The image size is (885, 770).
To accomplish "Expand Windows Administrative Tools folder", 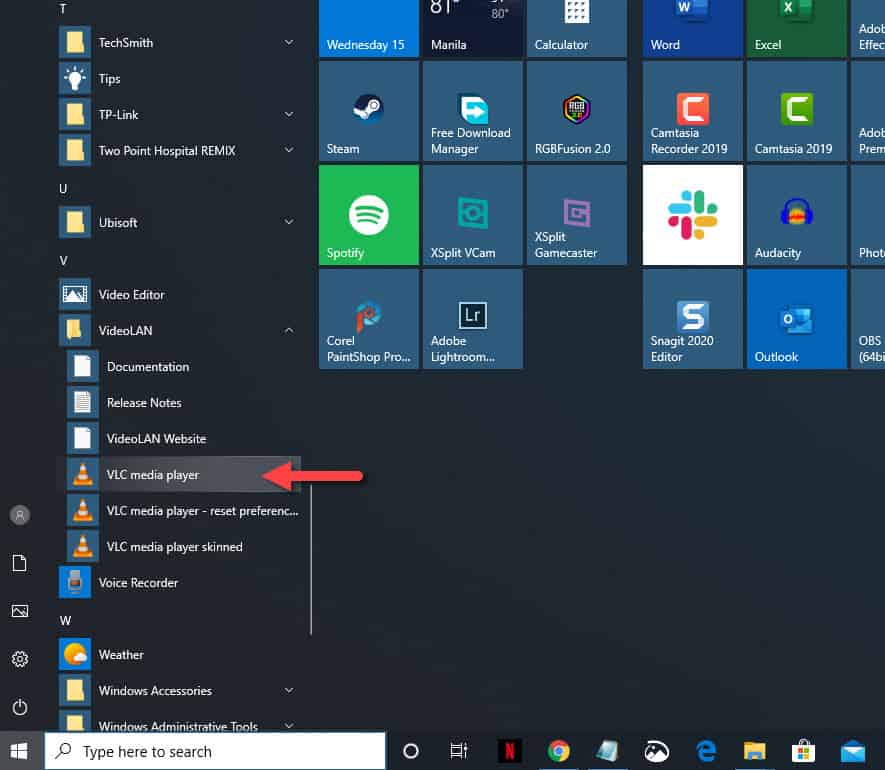I will coord(178,723).
